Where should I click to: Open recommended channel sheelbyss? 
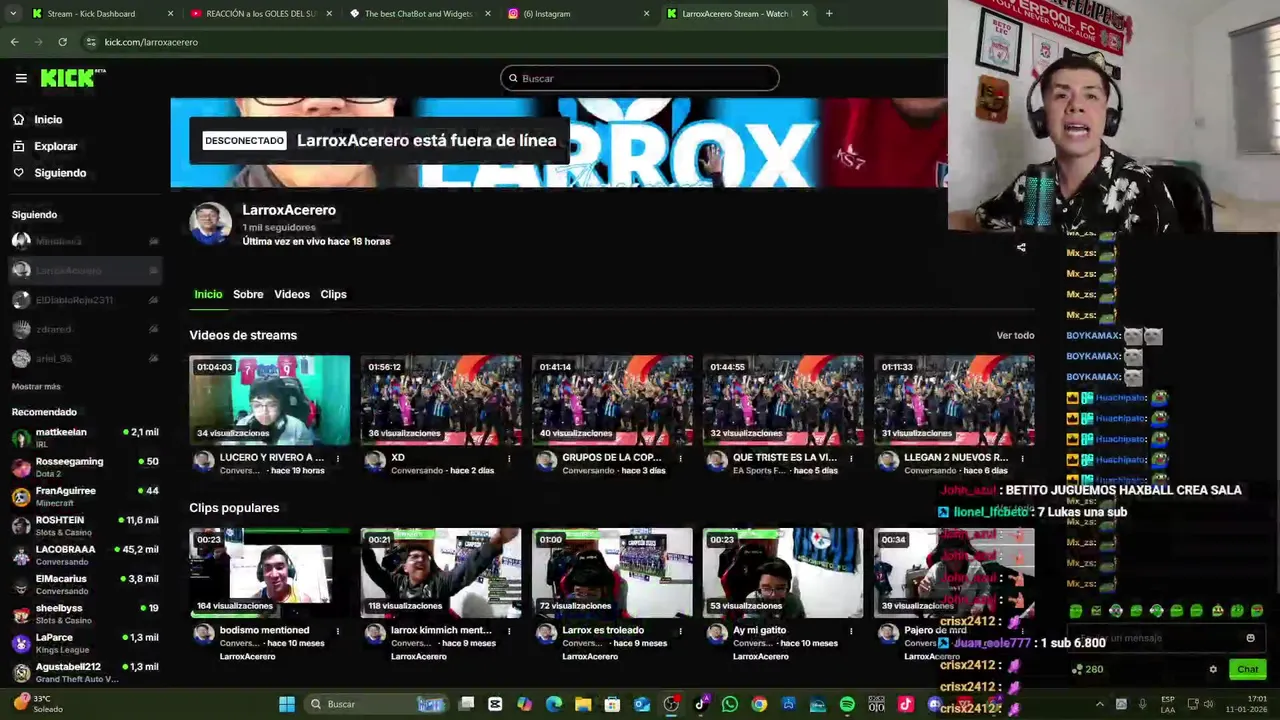(85, 614)
